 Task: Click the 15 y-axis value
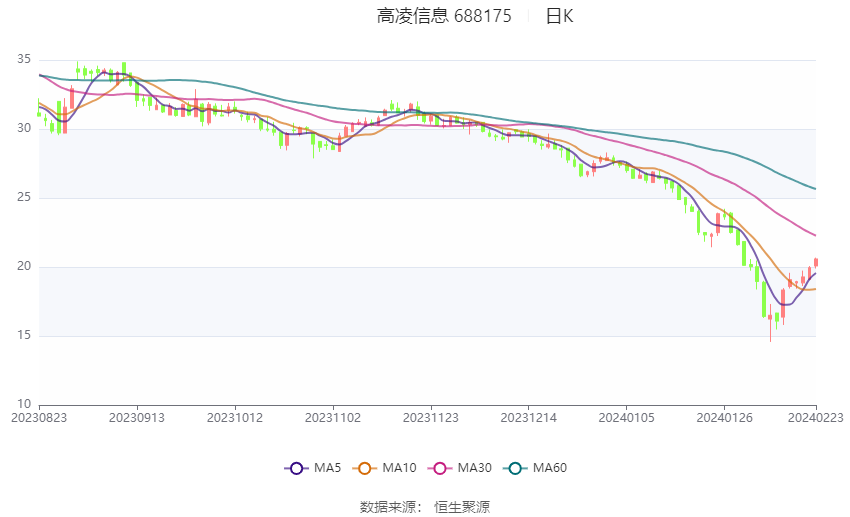coord(24,335)
